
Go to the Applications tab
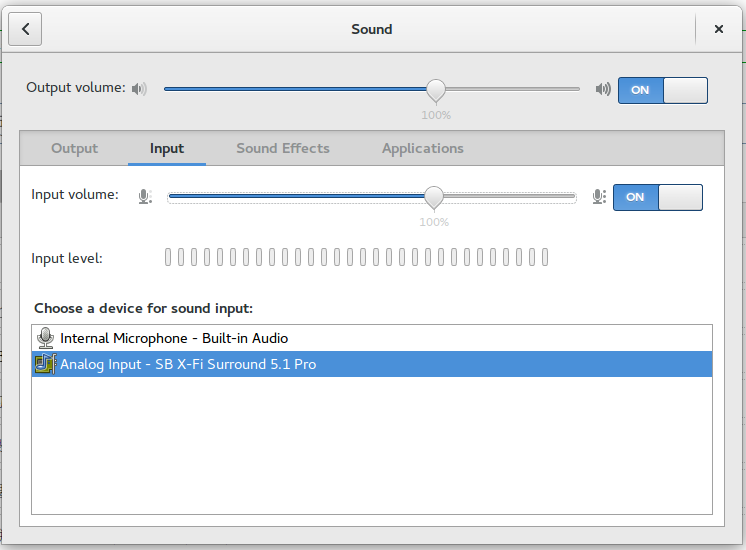(423, 148)
